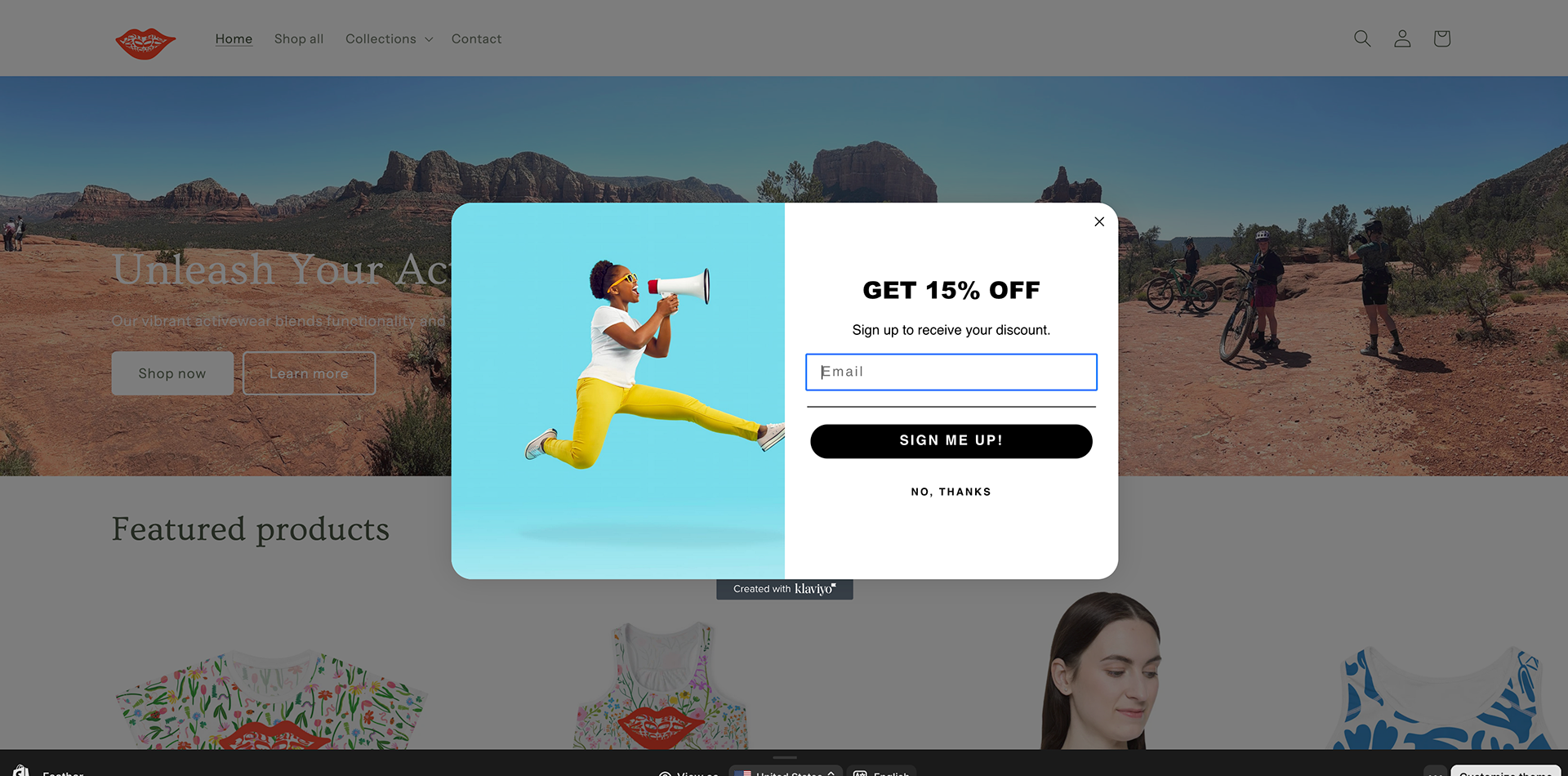The height and width of the screenshot is (776, 1568).
Task: Open the English language selector
Action: [881, 771]
